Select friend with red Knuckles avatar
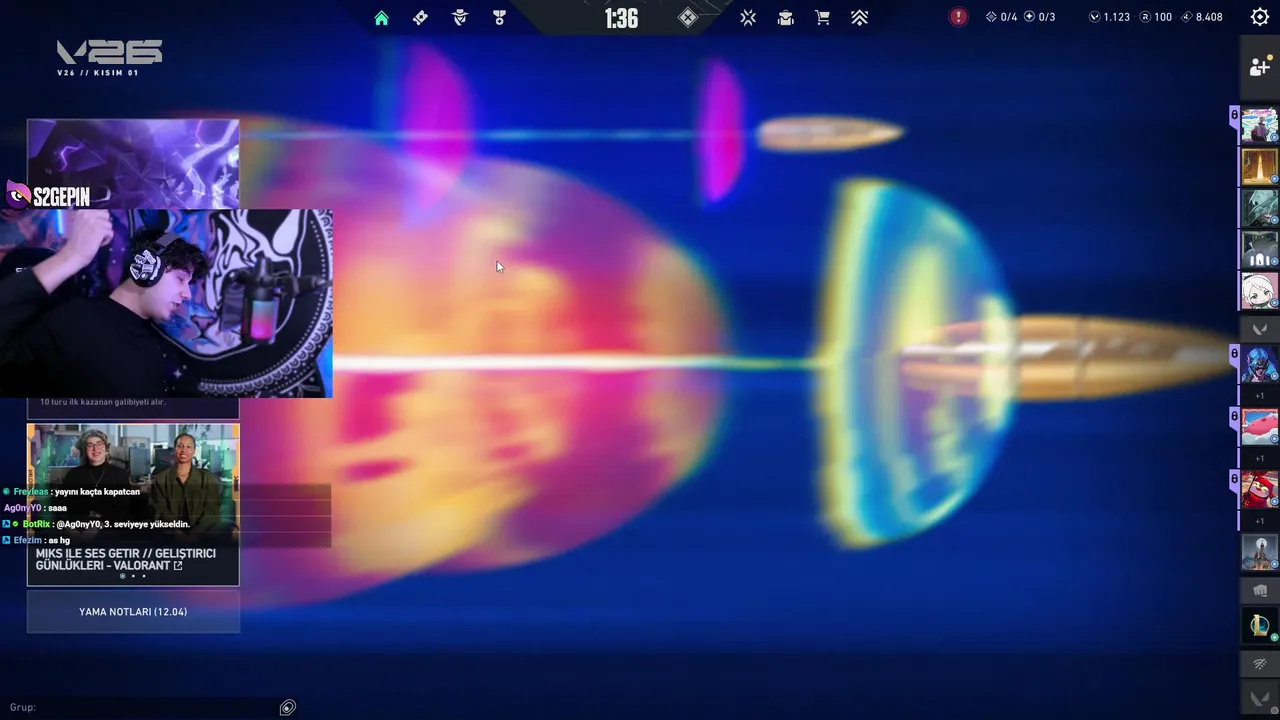Viewport: 1280px width, 720px height. tap(1259, 489)
